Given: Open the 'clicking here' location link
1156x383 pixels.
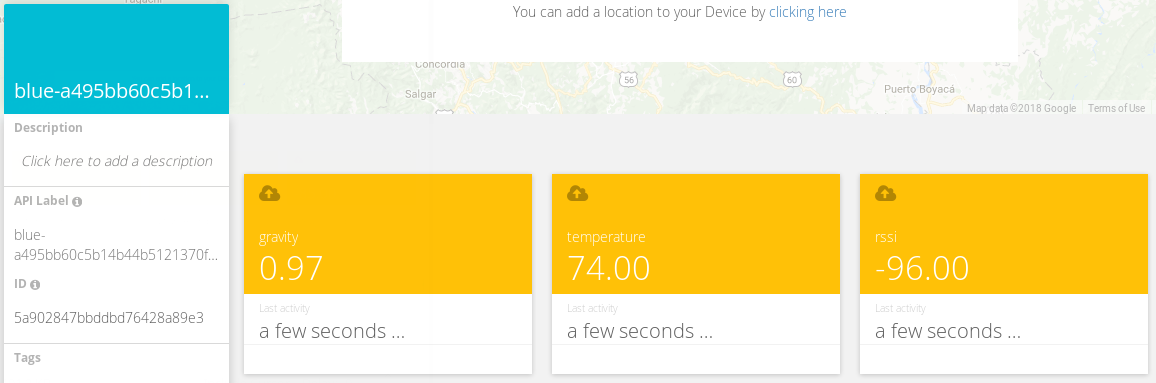Looking at the screenshot, I should click(807, 12).
